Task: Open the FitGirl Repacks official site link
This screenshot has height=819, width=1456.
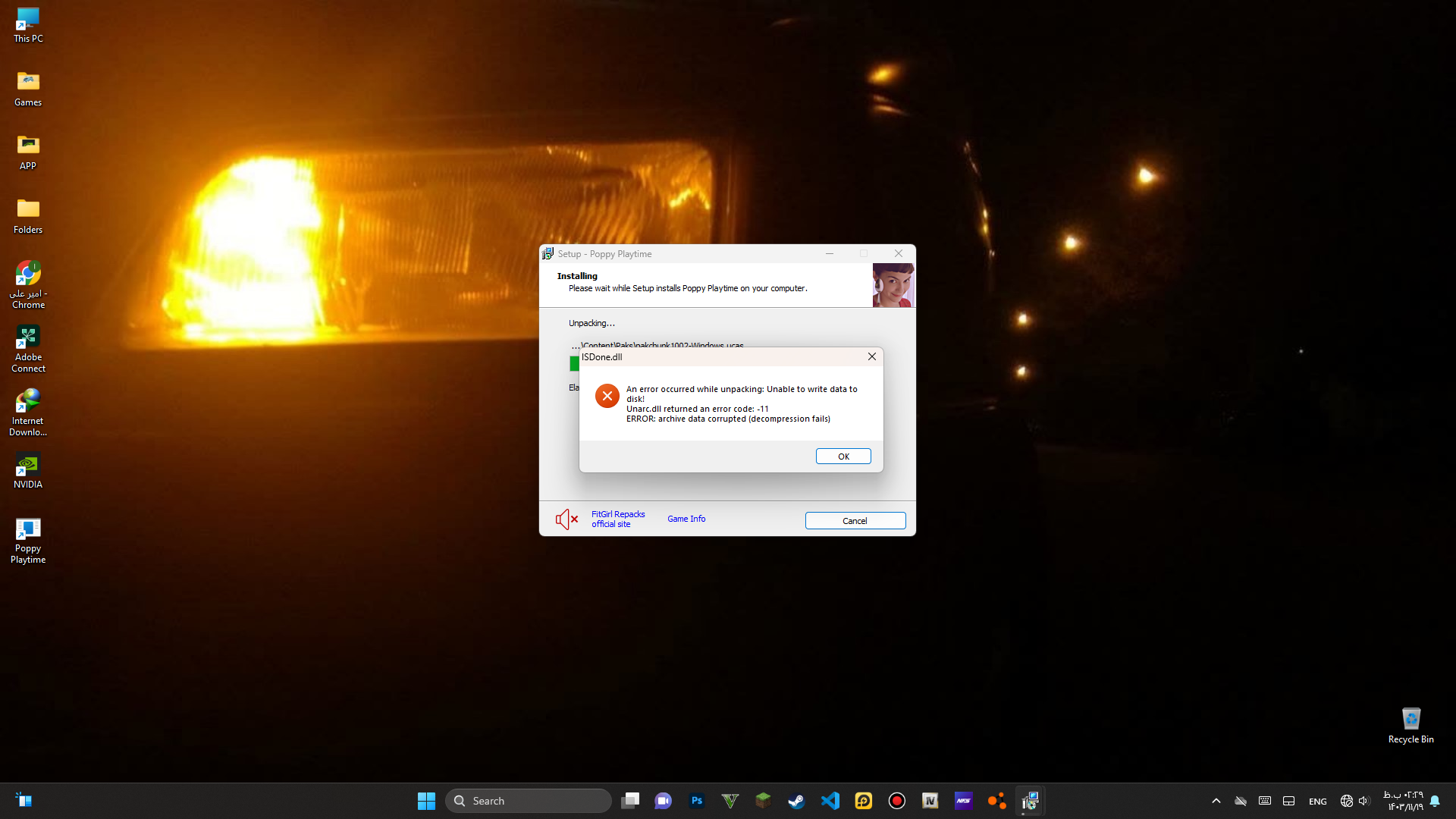Action: coord(617,519)
